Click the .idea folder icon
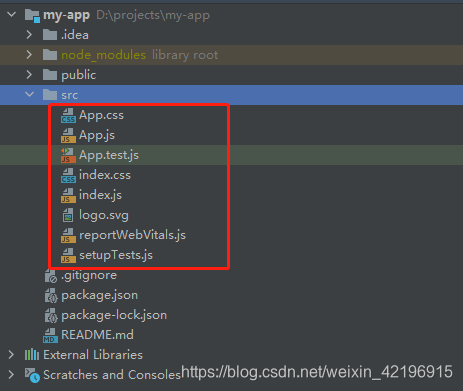463x391 pixels. tap(50, 35)
